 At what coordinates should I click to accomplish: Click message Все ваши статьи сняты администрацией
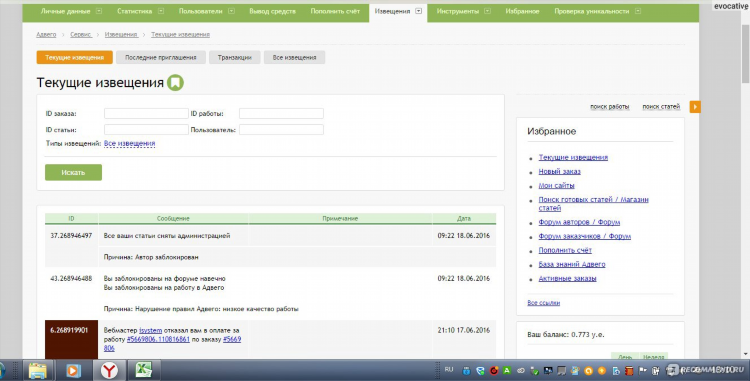pyautogui.click(x=167, y=236)
